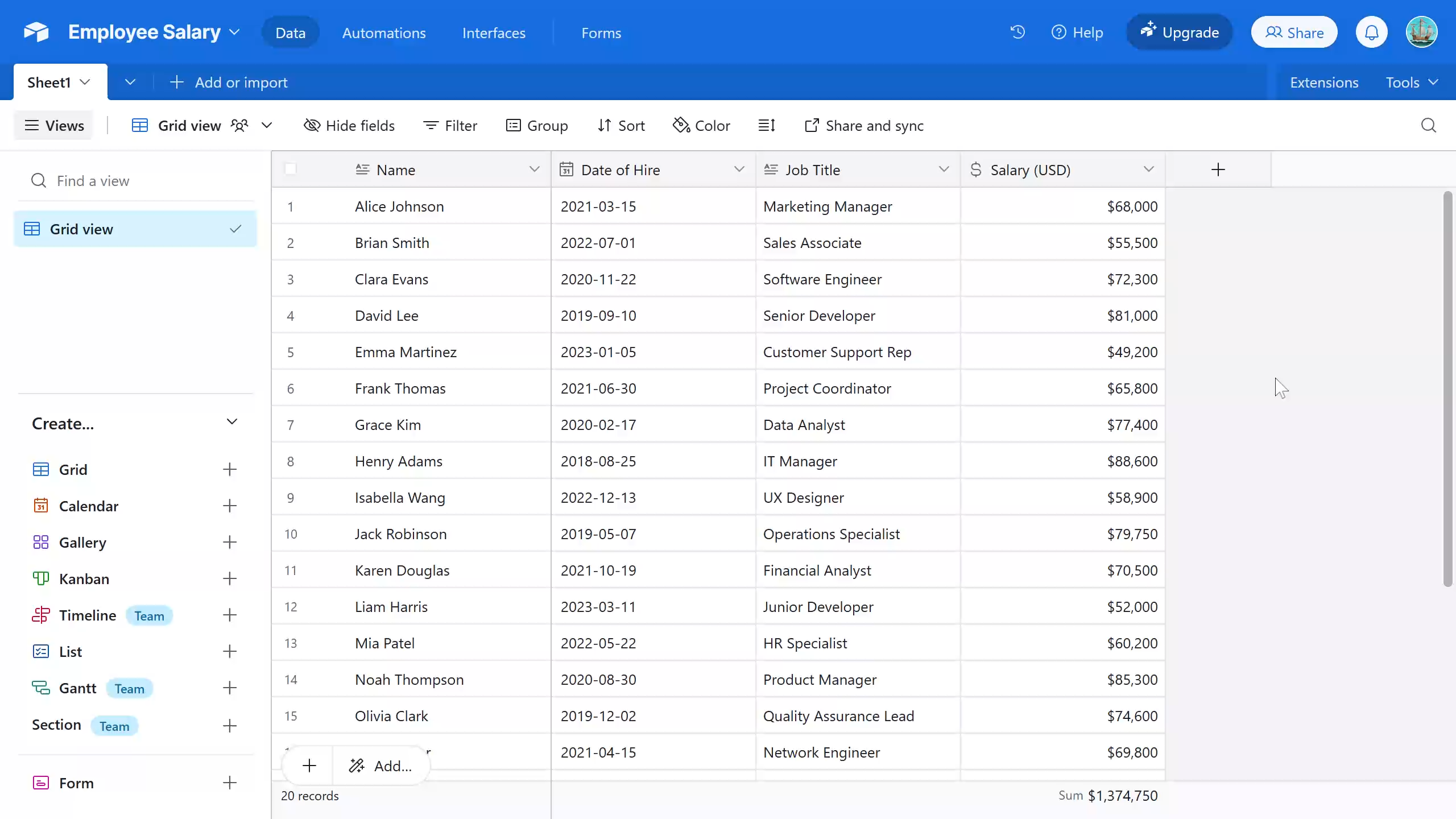Click List view type in Create list
This screenshot has height=819, width=1456.
pos(70,652)
